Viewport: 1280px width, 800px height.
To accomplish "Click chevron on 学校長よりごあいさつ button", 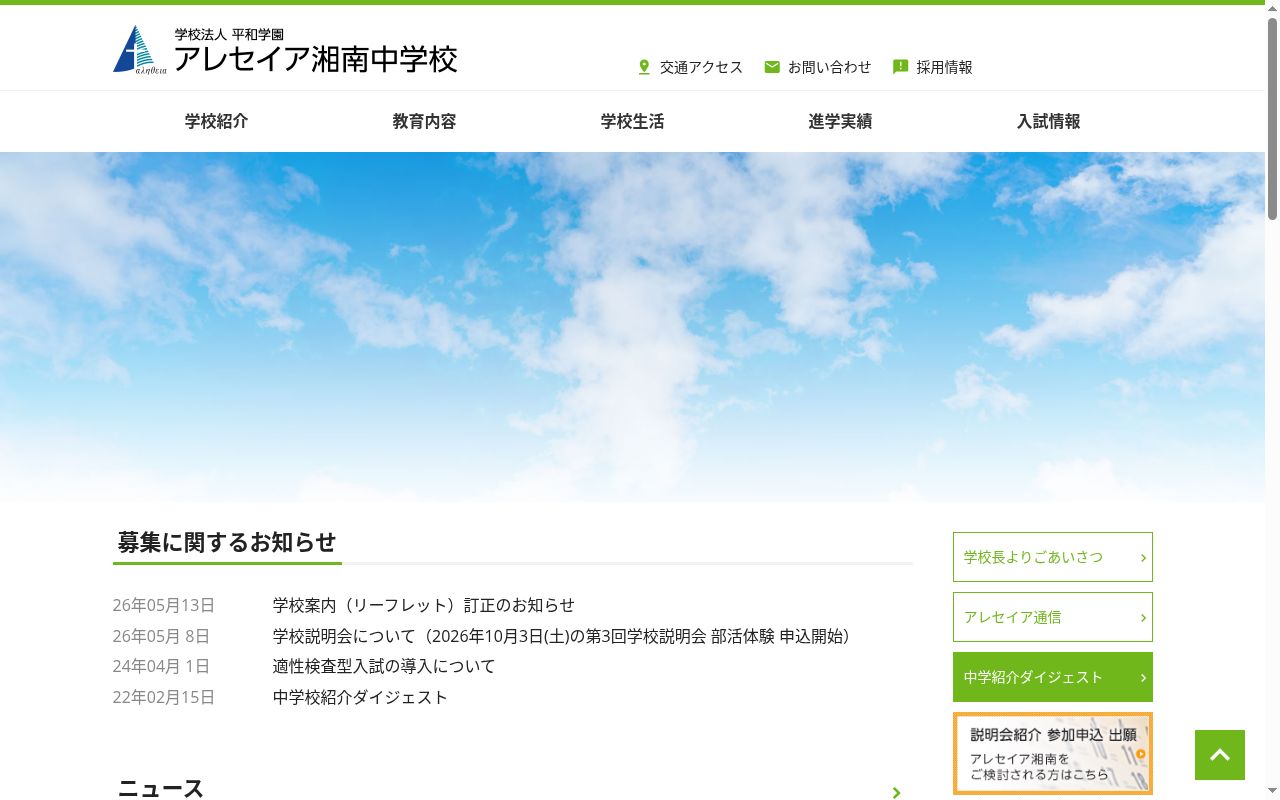I will click(x=1143, y=557).
